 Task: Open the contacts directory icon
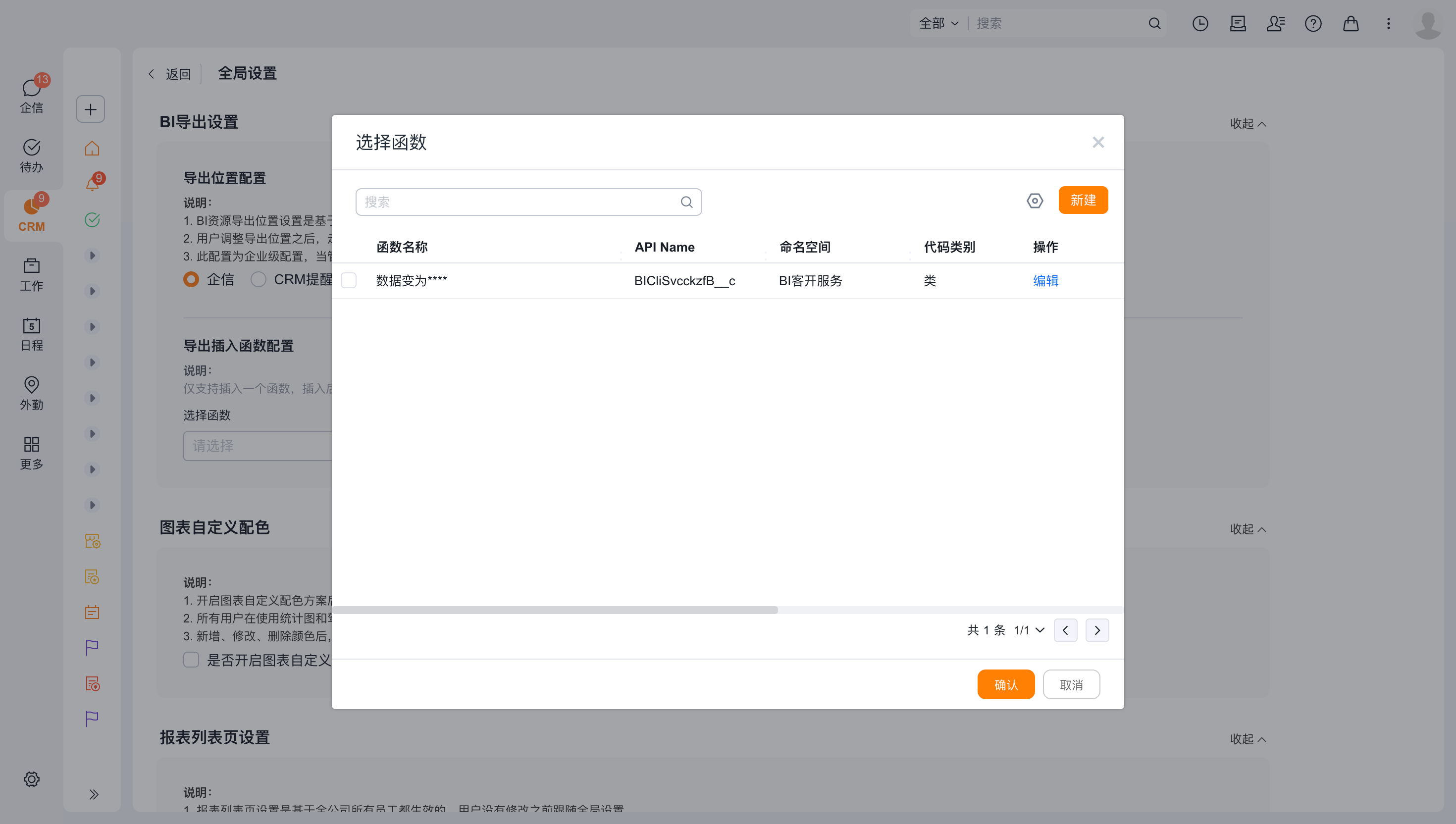[1275, 23]
